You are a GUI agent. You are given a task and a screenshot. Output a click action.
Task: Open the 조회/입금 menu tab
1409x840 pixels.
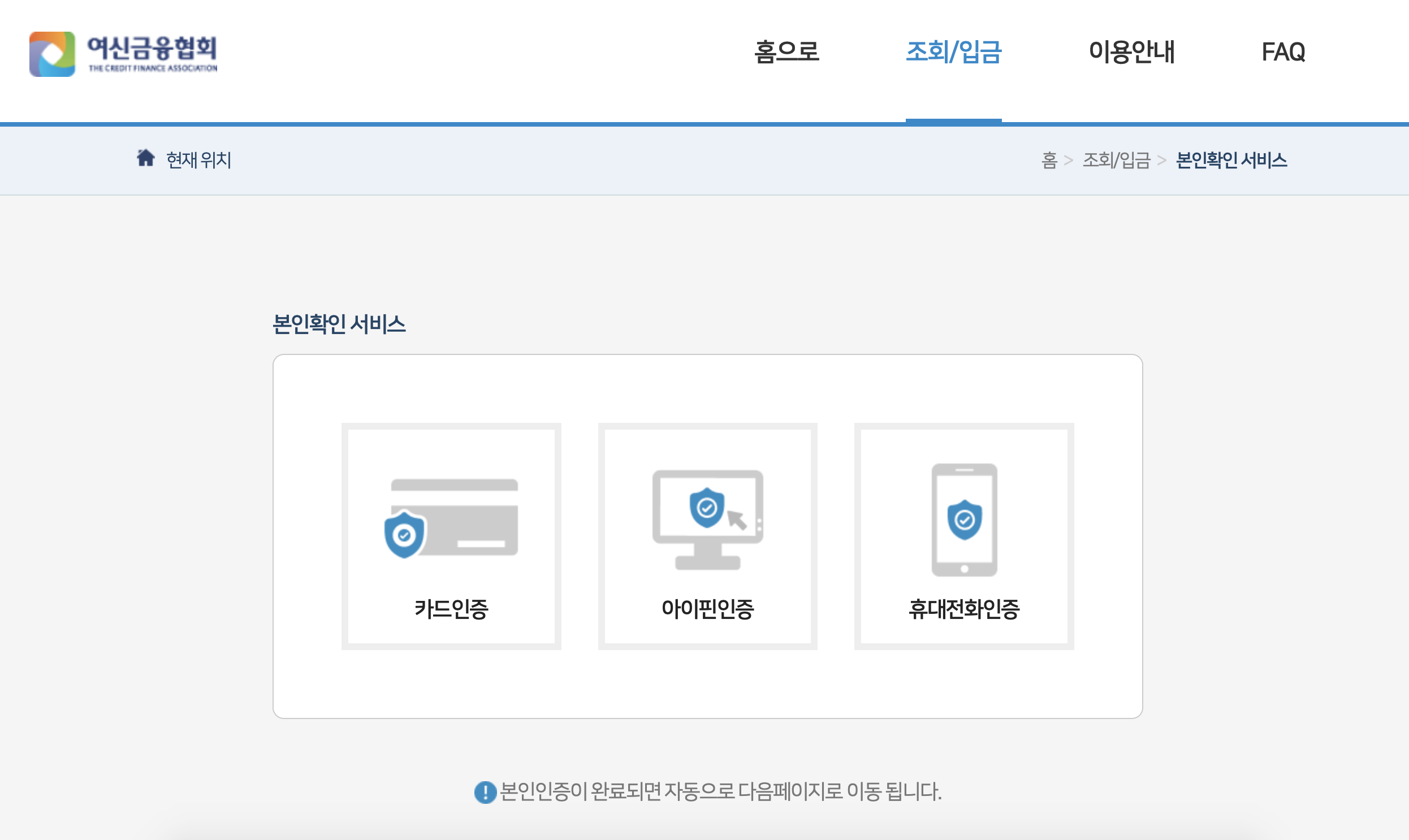point(953,51)
